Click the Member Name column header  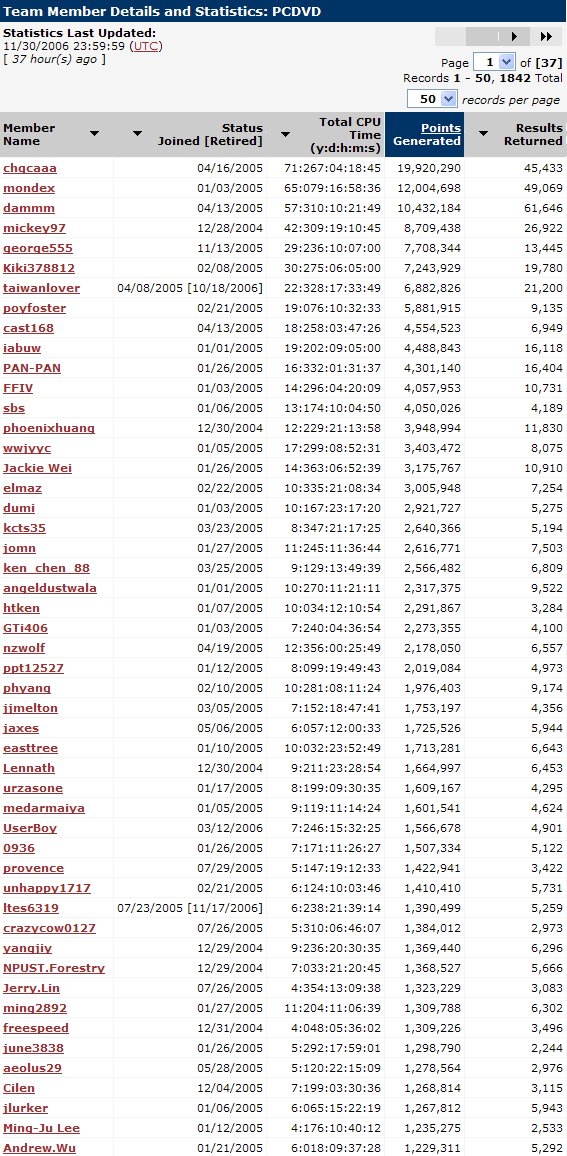[x=29, y=134]
